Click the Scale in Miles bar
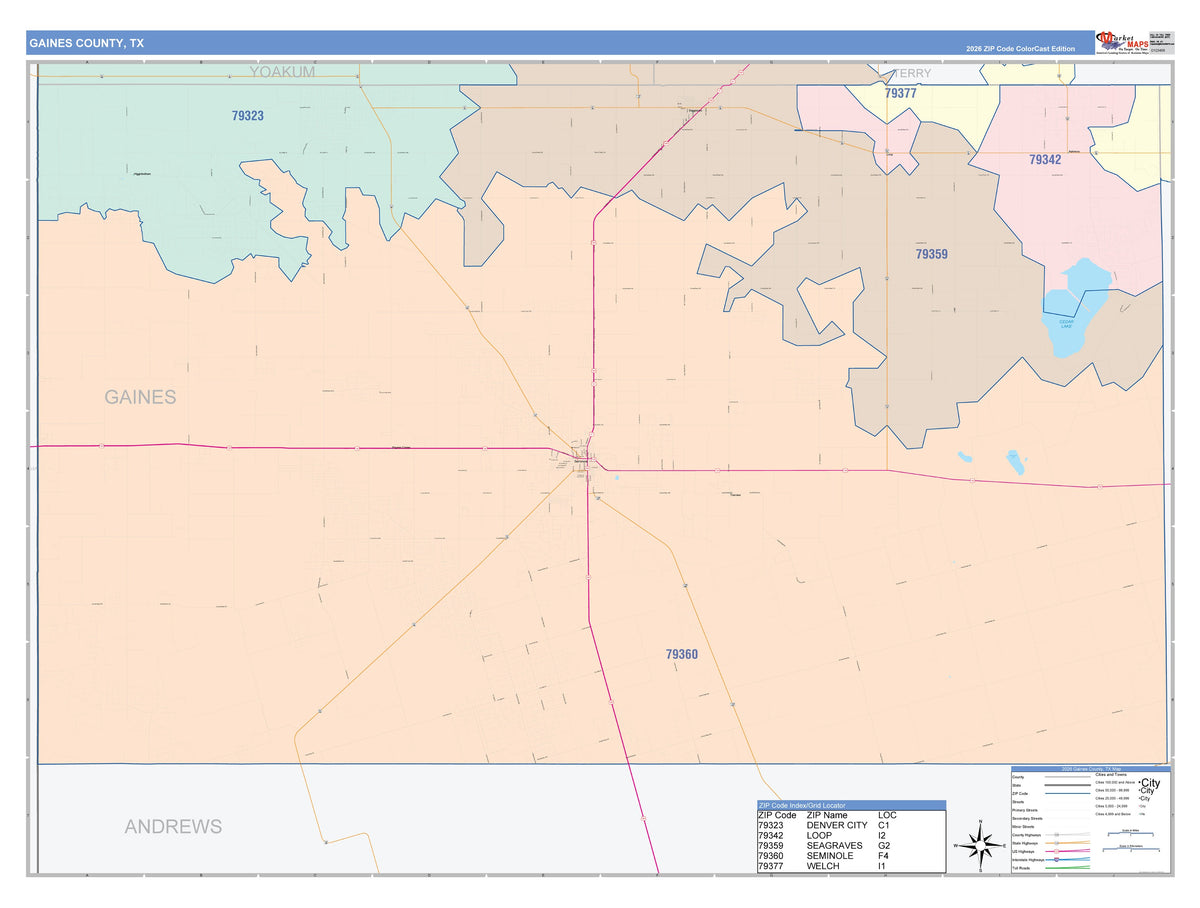 click(1130, 834)
